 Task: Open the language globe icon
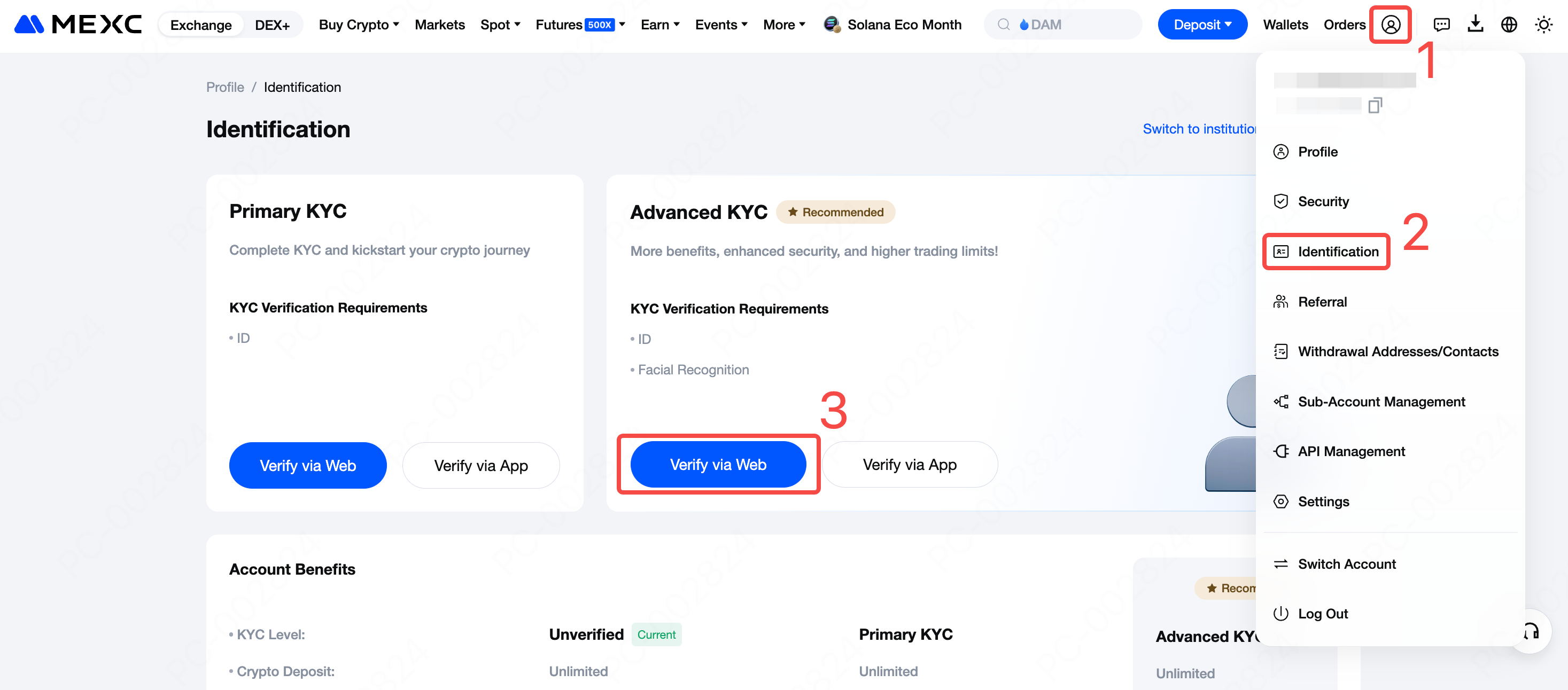(1508, 25)
